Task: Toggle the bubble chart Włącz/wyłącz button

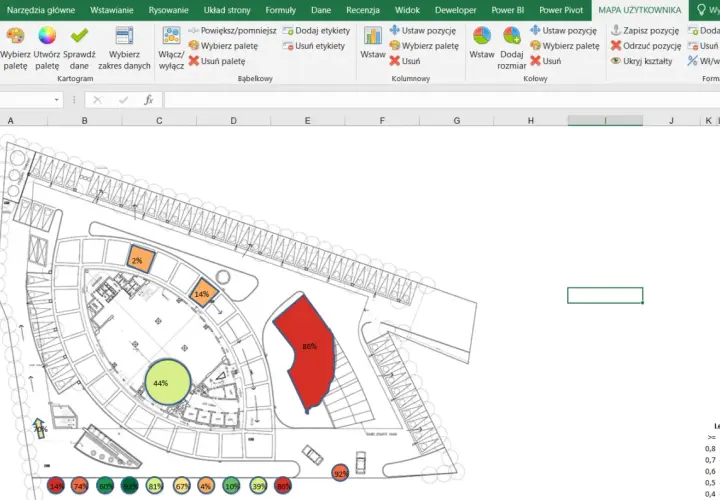Action: tap(171, 48)
